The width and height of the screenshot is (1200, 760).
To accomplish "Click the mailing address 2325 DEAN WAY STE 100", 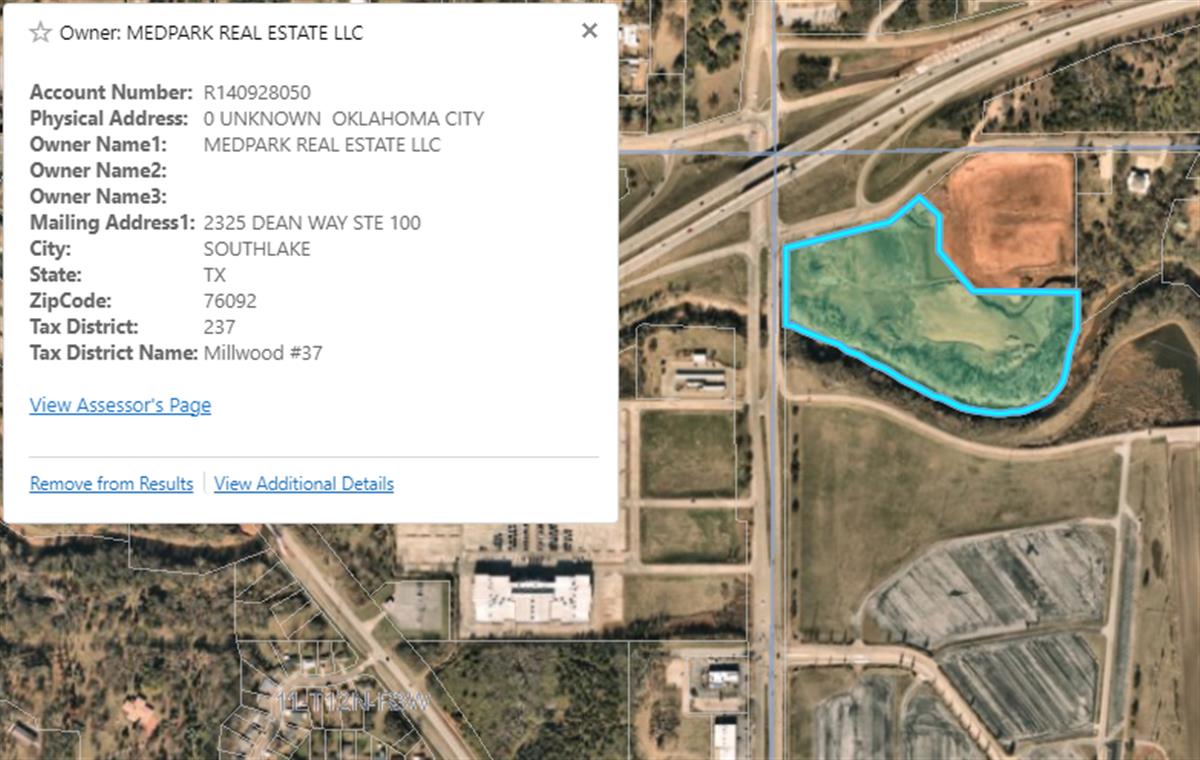I will pos(311,223).
